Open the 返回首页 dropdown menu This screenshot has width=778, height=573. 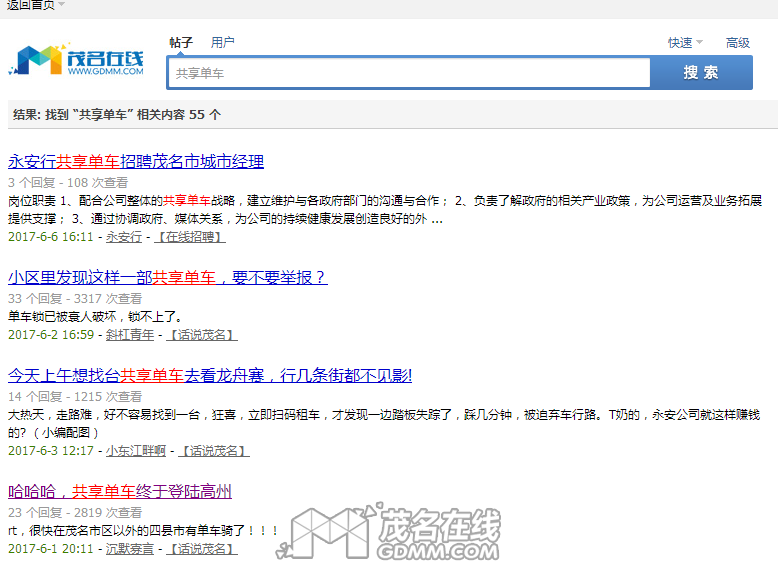tap(36, 5)
